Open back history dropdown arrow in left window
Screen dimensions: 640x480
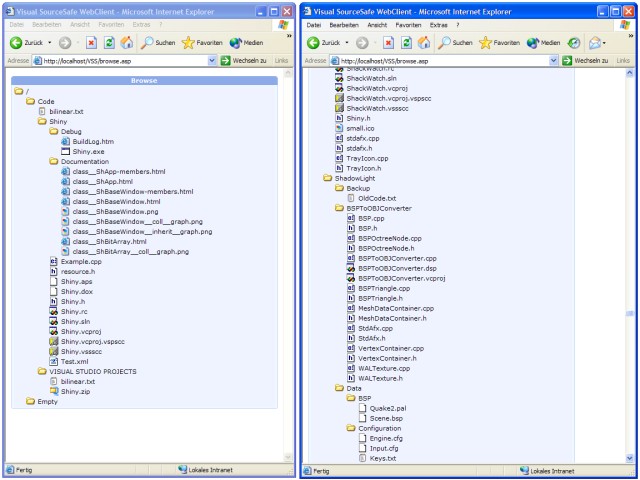[49, 42]
